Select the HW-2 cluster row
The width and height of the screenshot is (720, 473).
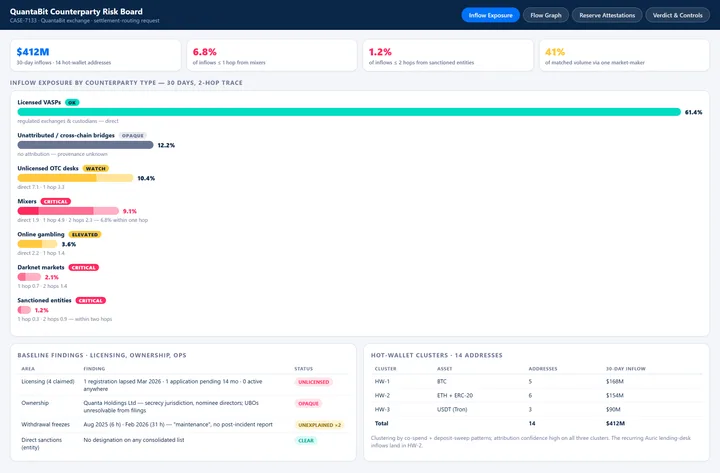pos(536,395)
